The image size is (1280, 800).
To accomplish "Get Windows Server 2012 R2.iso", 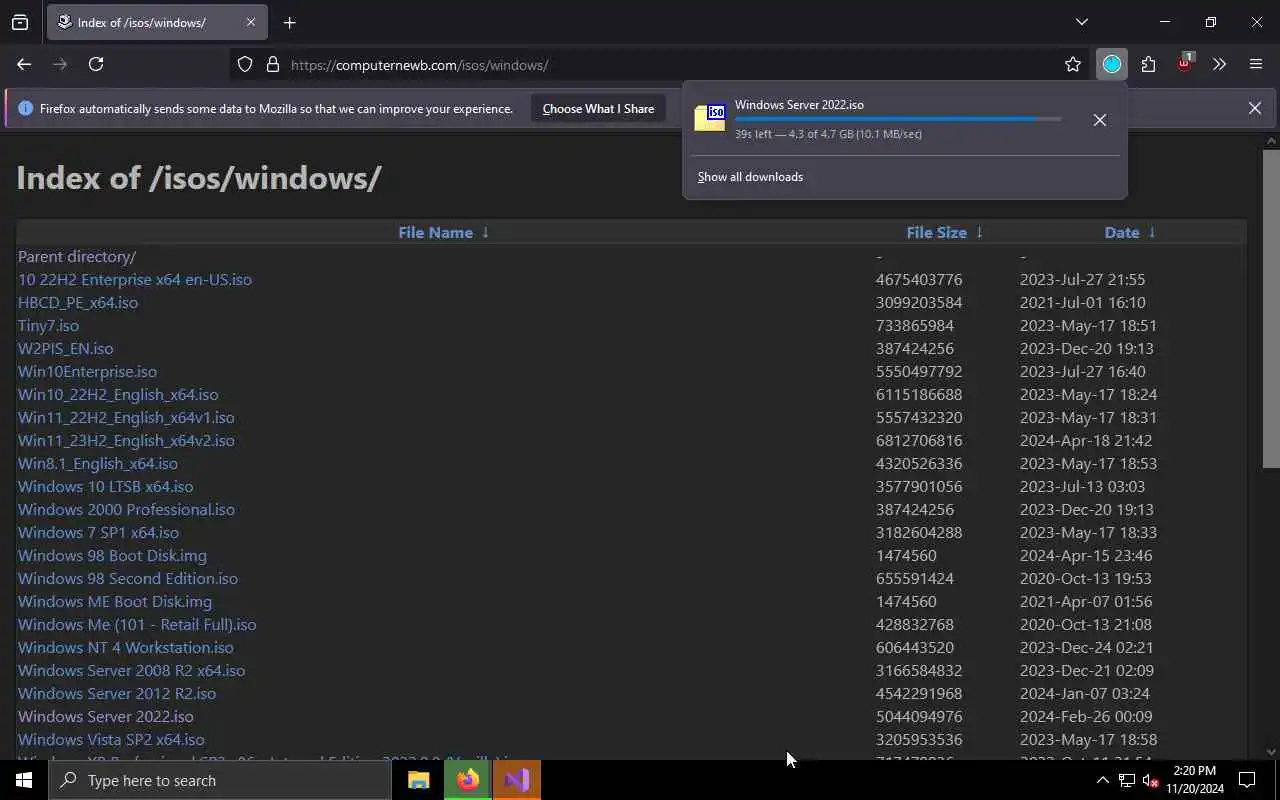I will (x=117, y=694).
